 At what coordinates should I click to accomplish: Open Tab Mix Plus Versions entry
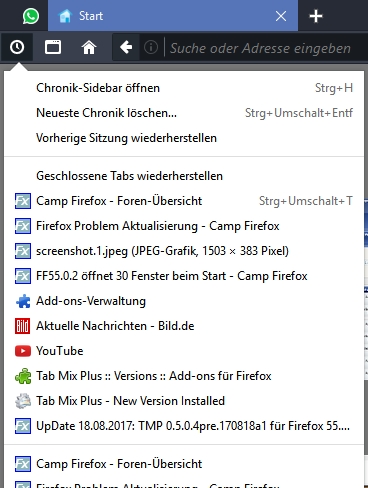tap(184, 376)
